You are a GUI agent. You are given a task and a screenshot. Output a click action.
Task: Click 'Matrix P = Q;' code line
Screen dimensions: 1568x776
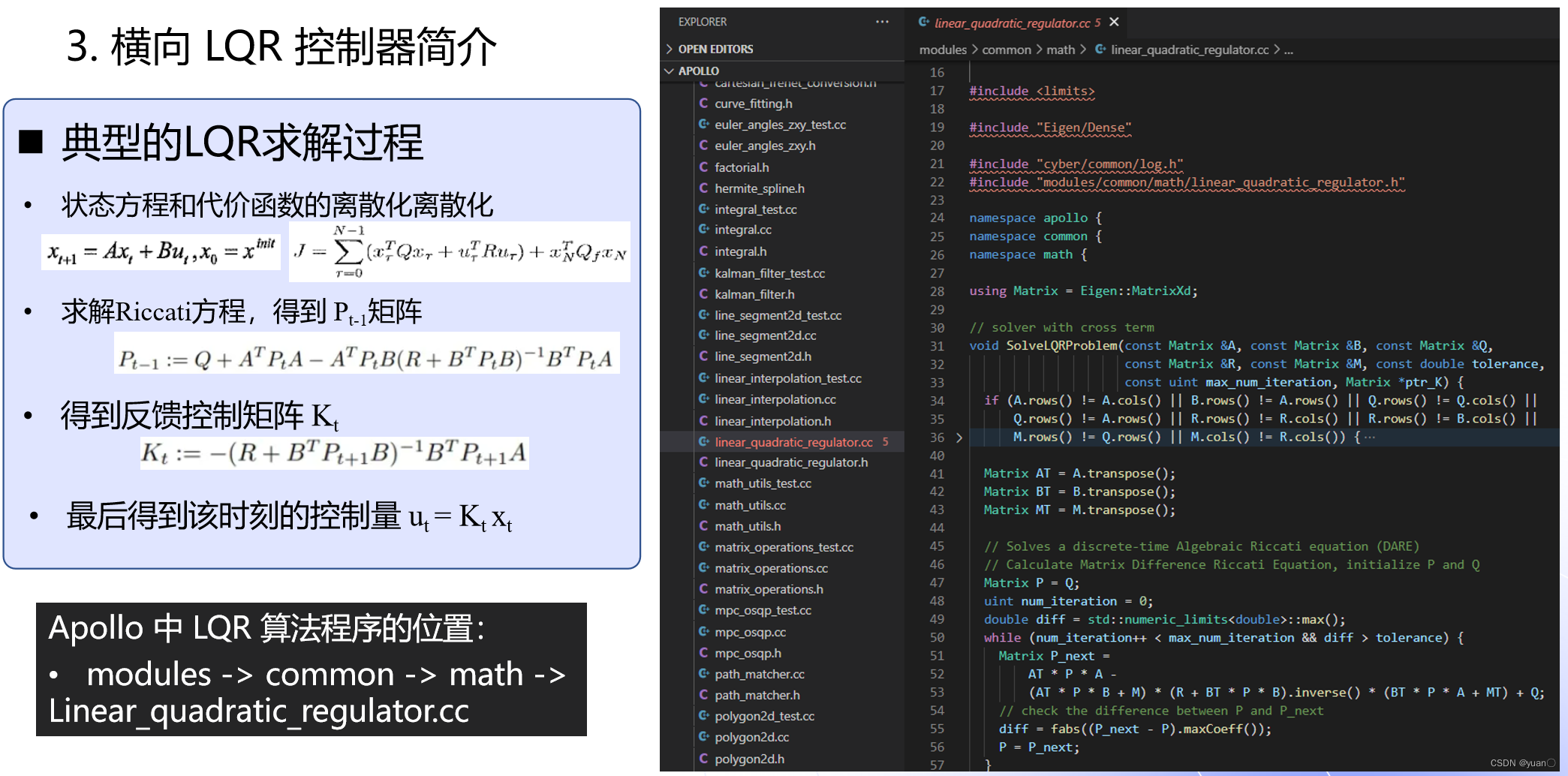(x=1031, y=583)
